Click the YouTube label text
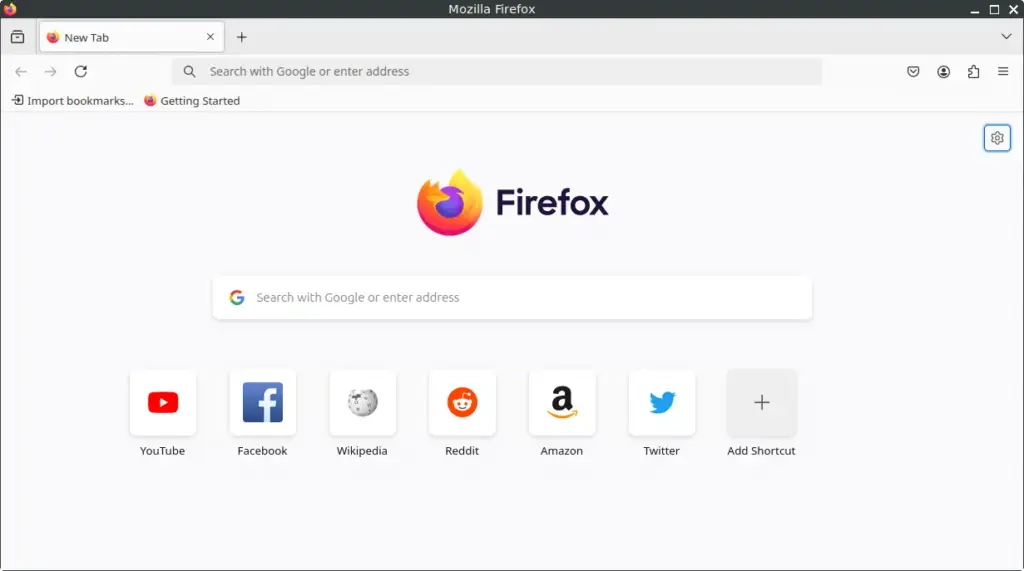Image resolution: width=1024 pixels, height=571 pixels. click(x=163, y=451)
